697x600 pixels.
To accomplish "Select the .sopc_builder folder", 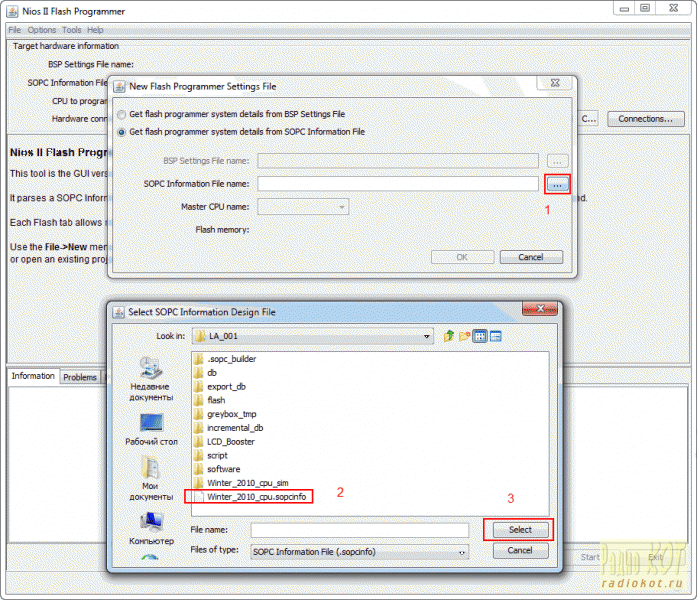I will point(225,359).
